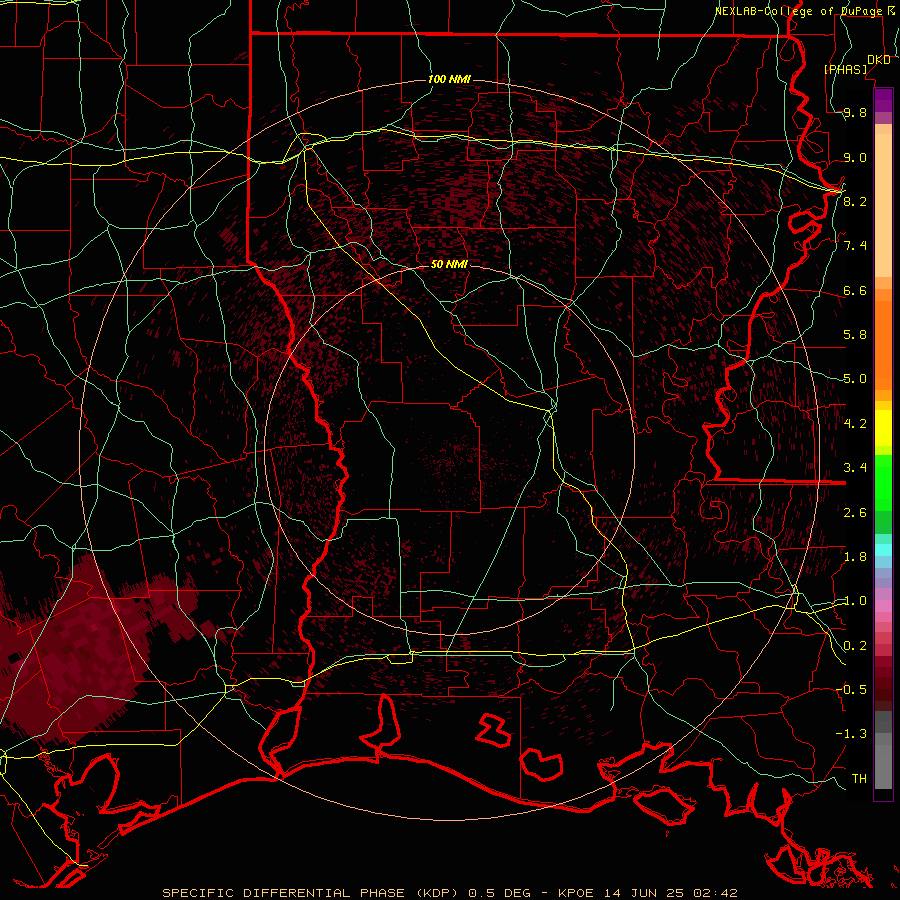Click the 5.0 scale value
This screenshot has width=900, height=900.
tap(855, 379)
